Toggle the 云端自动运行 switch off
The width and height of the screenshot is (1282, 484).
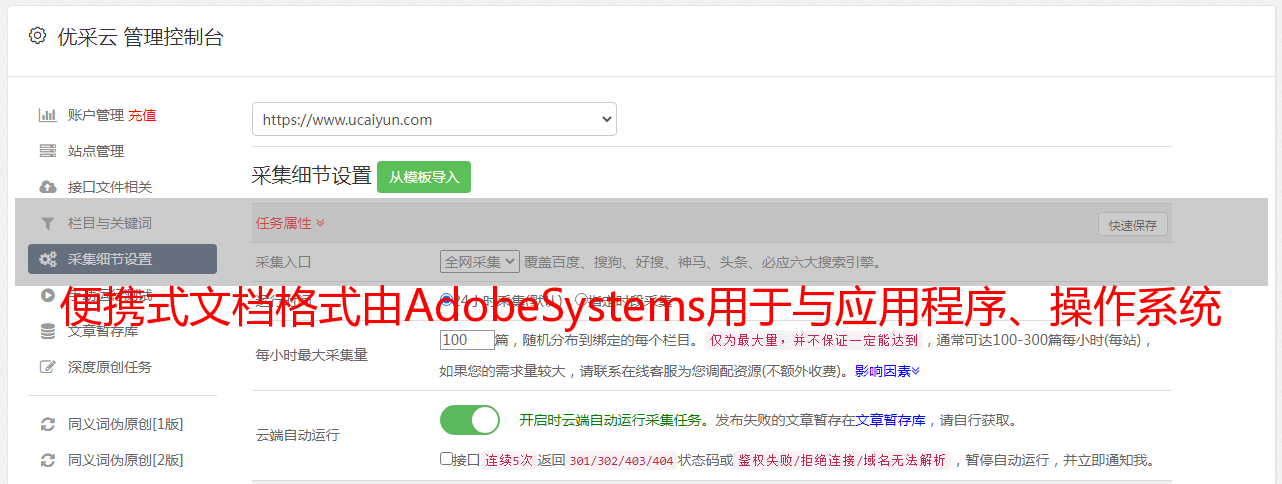pos(470,420)
